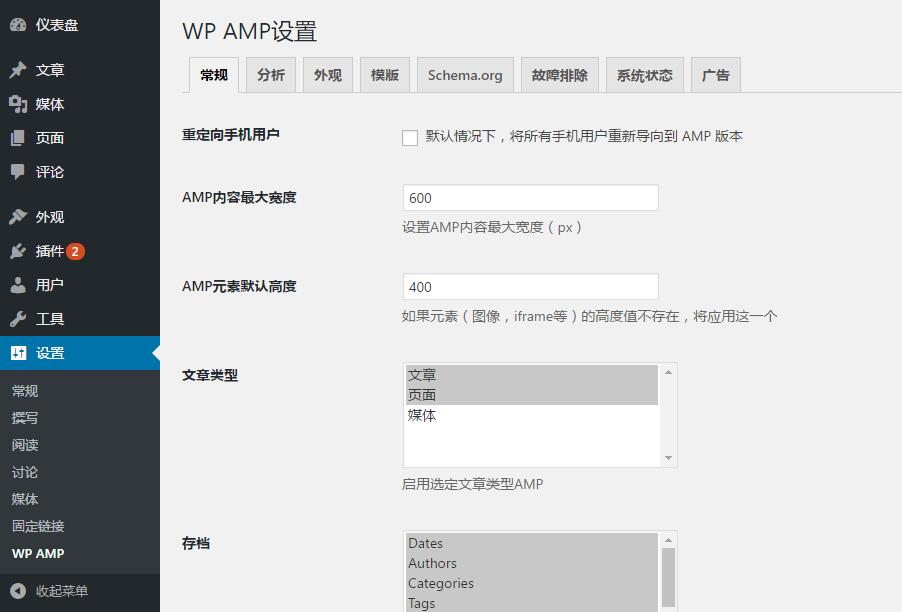Click the settings sliders icon beside 设置
This screenshot has width=902, height=612.
coord(18,353)
